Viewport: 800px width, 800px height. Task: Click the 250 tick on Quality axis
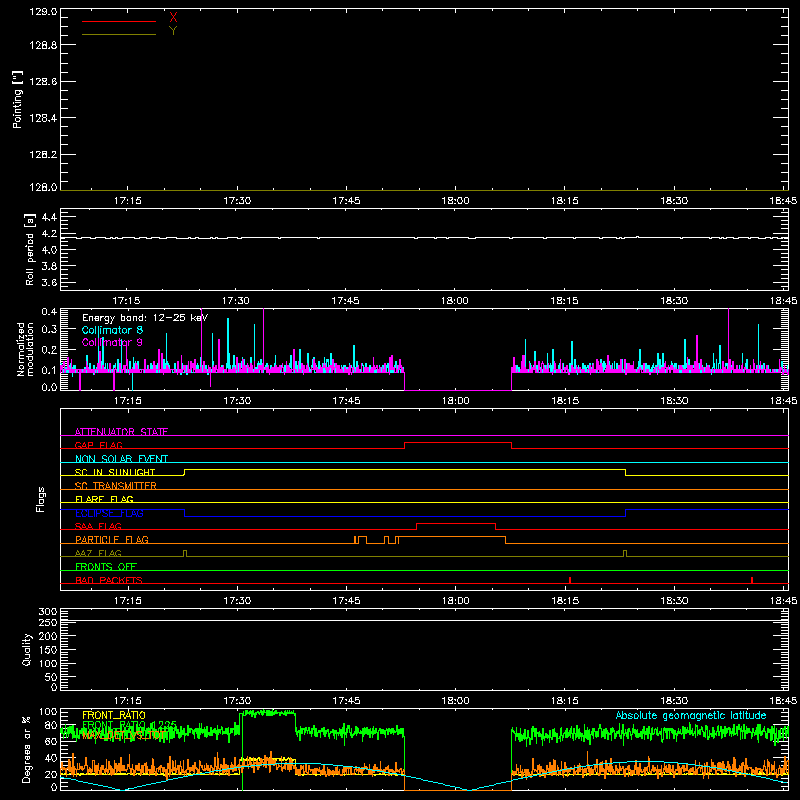coord(47,623)
